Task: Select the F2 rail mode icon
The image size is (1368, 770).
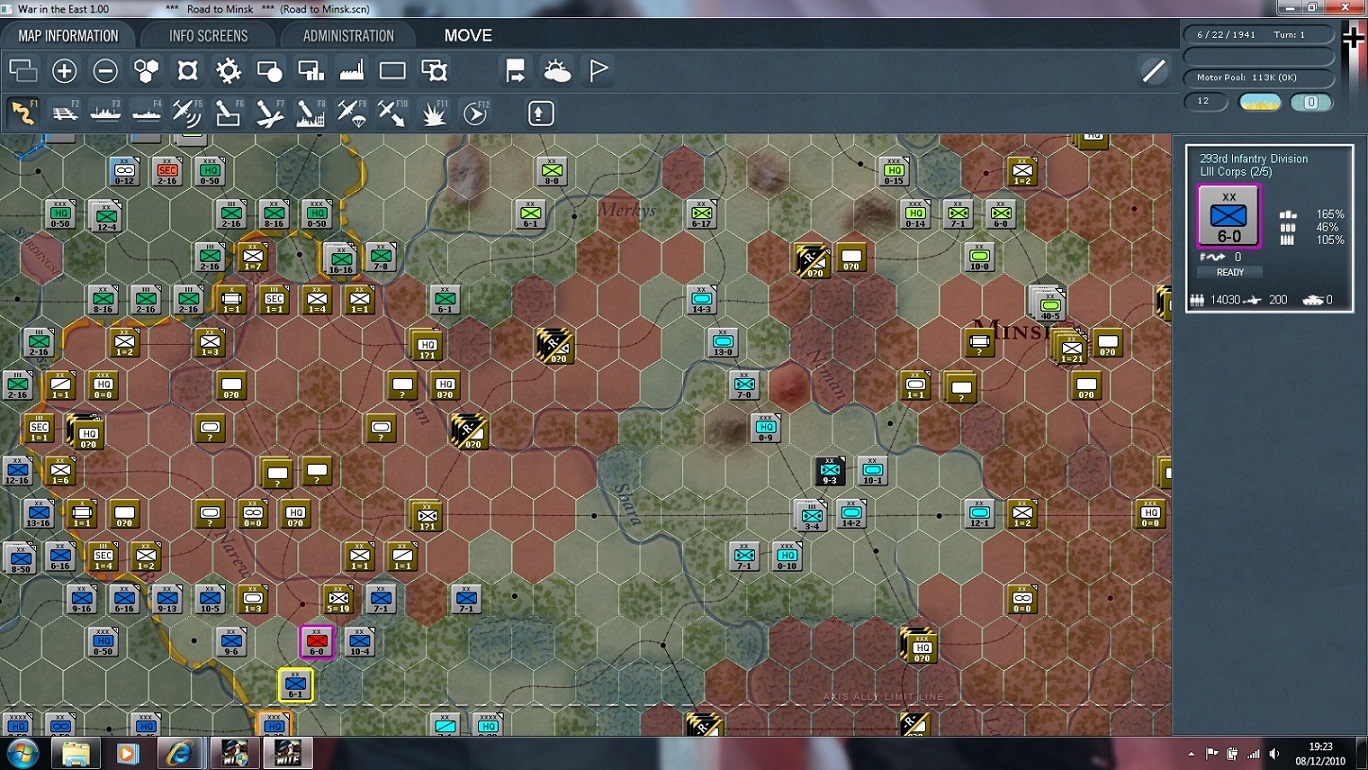Action: tap(64, 113)
